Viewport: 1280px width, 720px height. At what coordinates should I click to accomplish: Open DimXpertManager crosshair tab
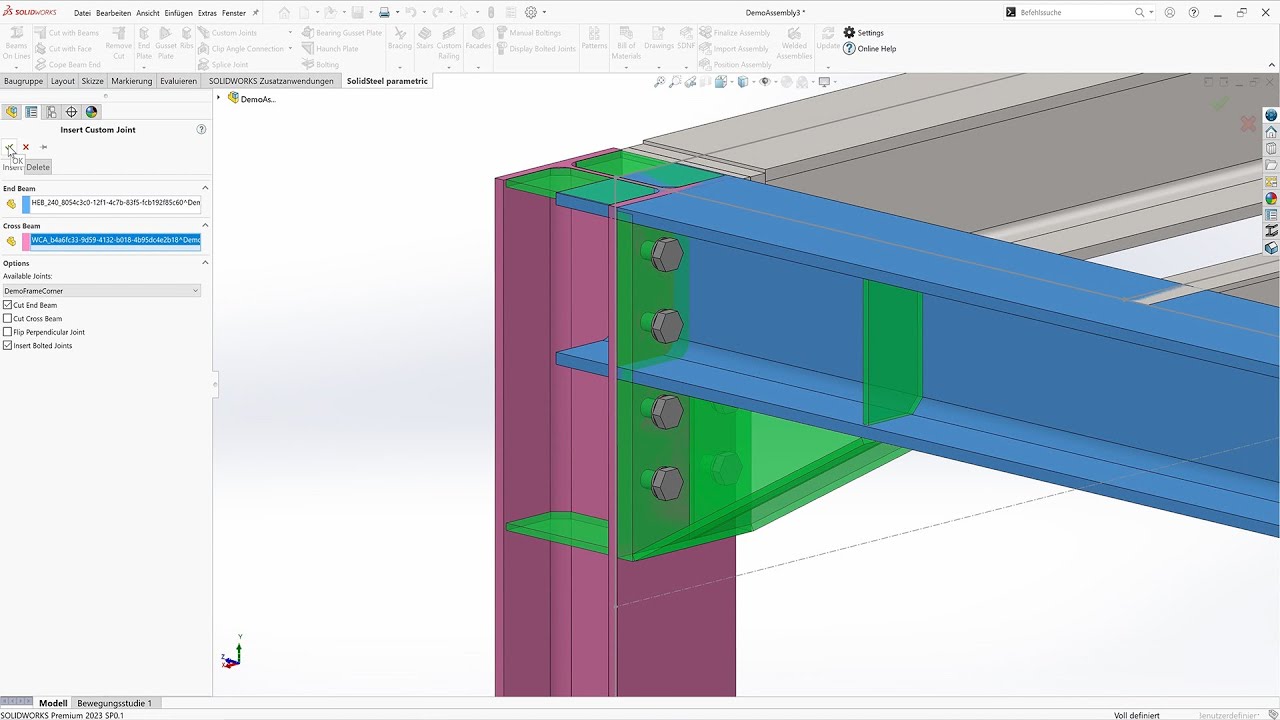pos(71,112)
